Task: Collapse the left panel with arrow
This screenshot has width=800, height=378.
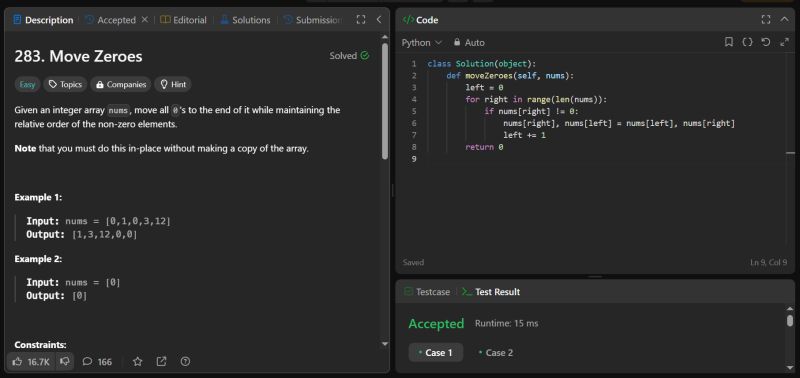Action: (x=379, y=20)
